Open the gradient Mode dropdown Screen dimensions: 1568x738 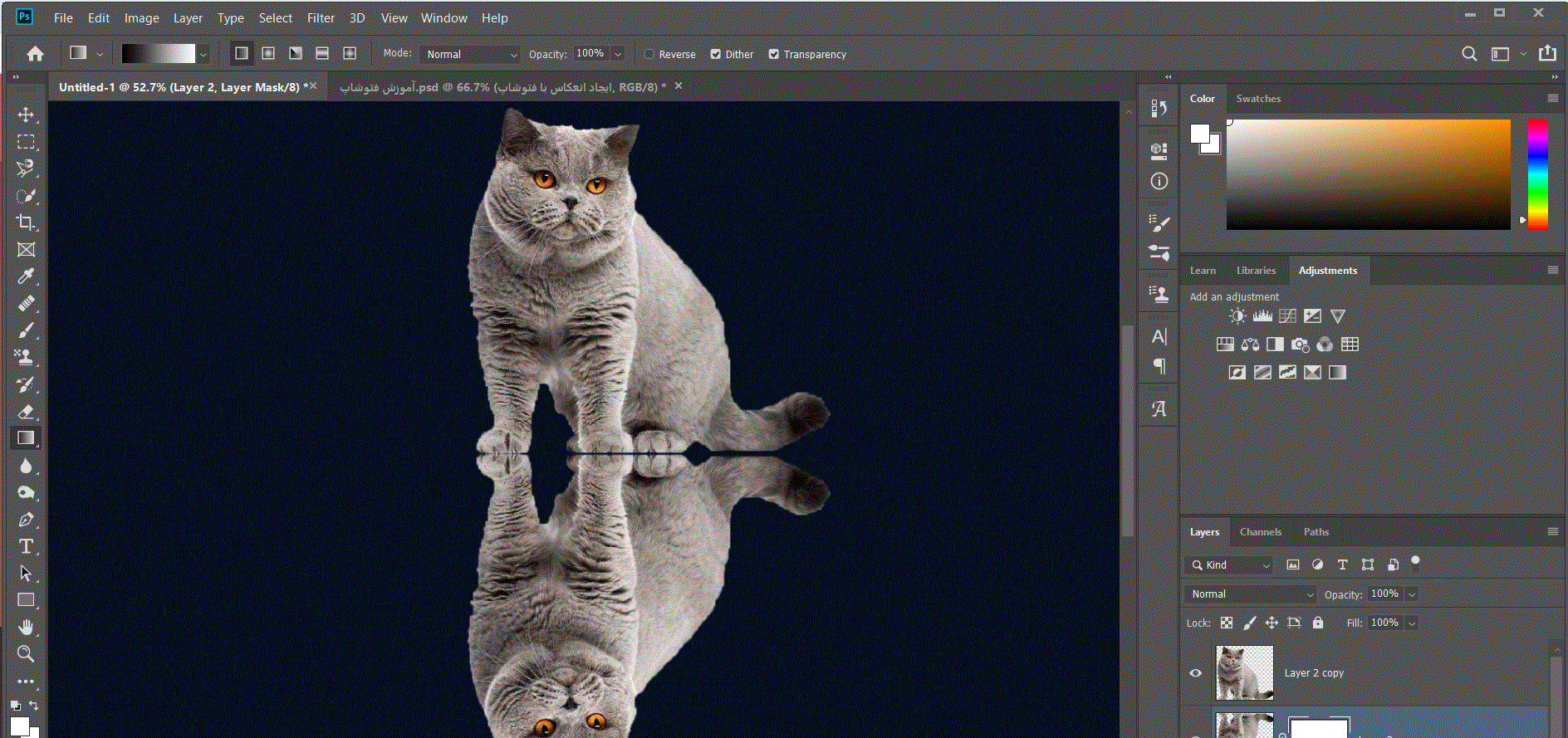(470, 54)
